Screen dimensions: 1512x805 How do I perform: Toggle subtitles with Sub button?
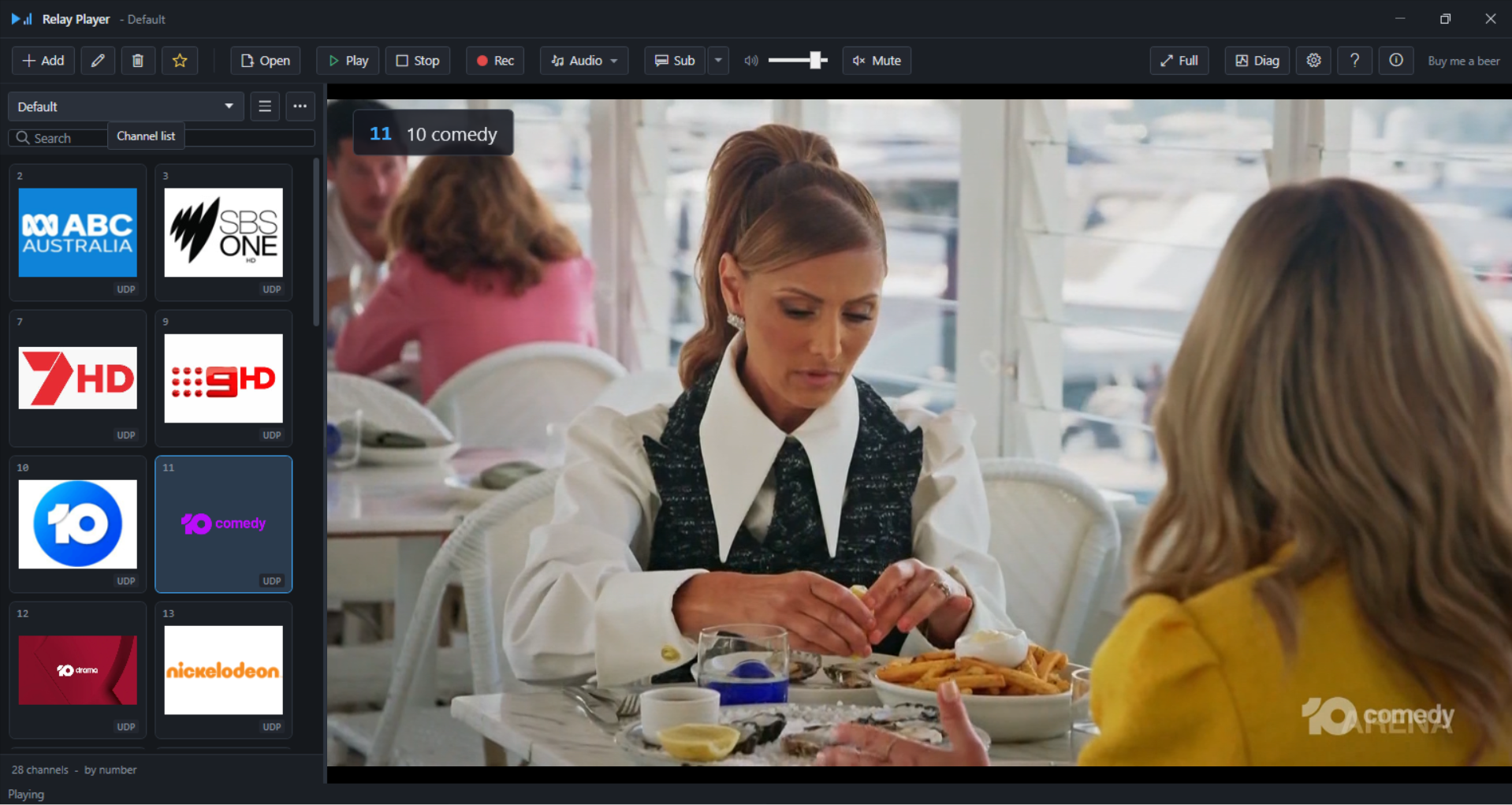[x=675, y=61]
